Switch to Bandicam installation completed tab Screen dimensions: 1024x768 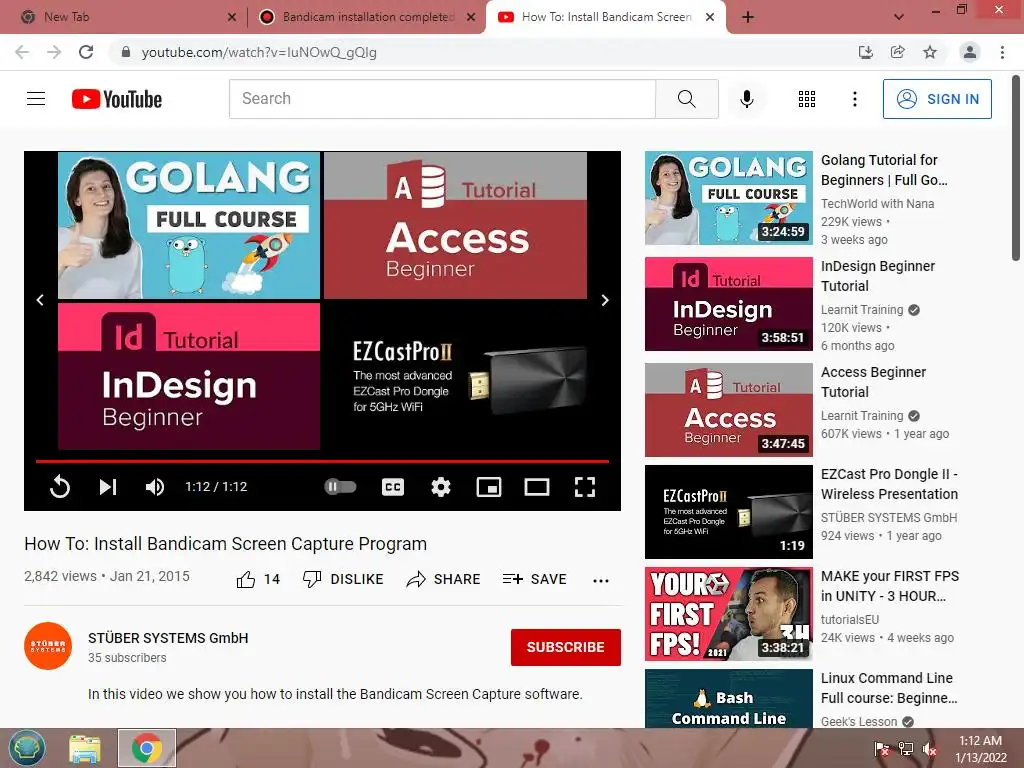click(x=368, y=17)
